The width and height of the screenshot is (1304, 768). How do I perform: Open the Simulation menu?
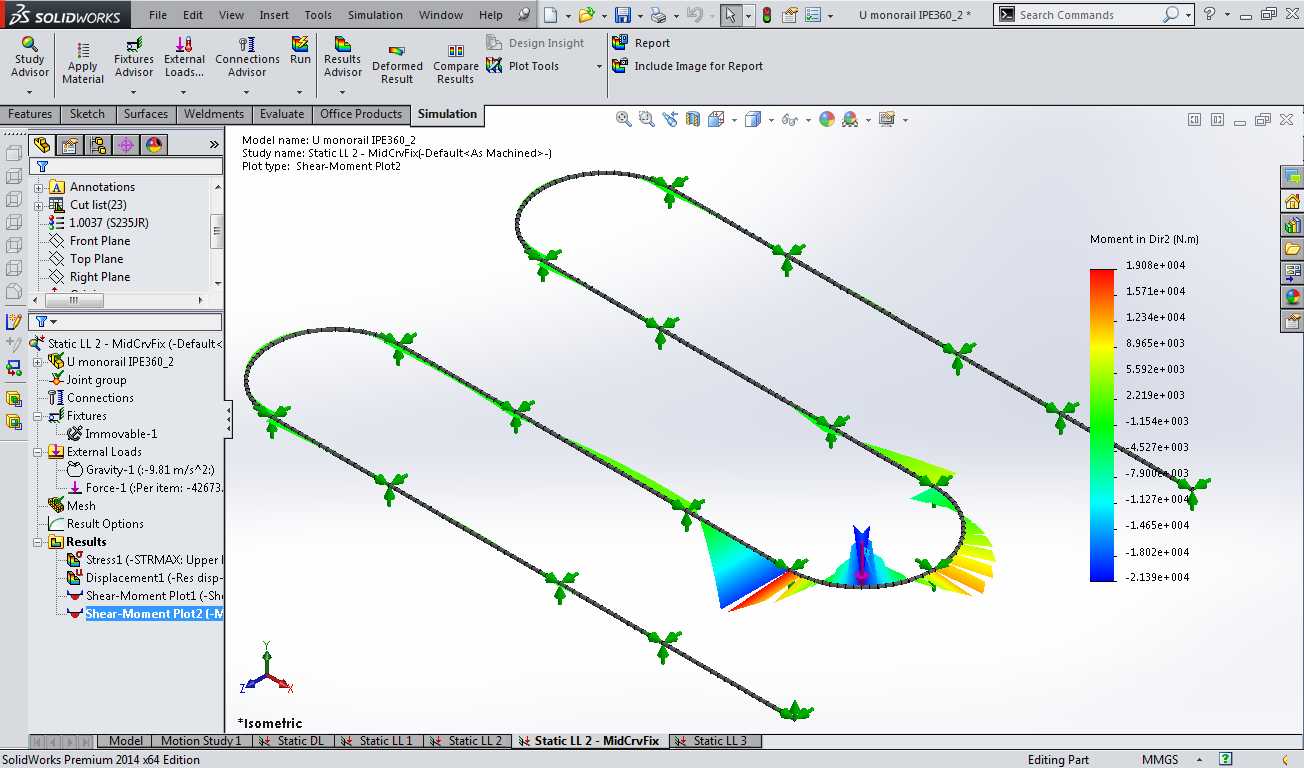click(375, 15)
